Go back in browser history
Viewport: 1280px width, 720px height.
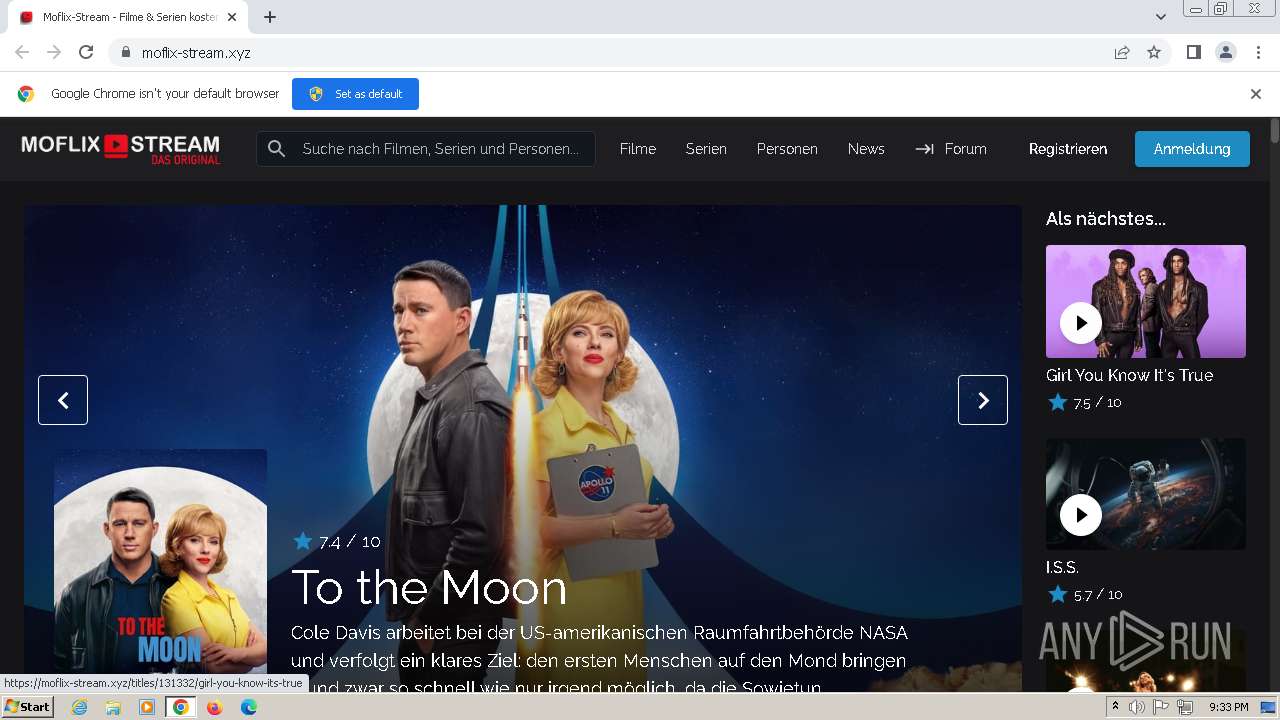[22, 52]
